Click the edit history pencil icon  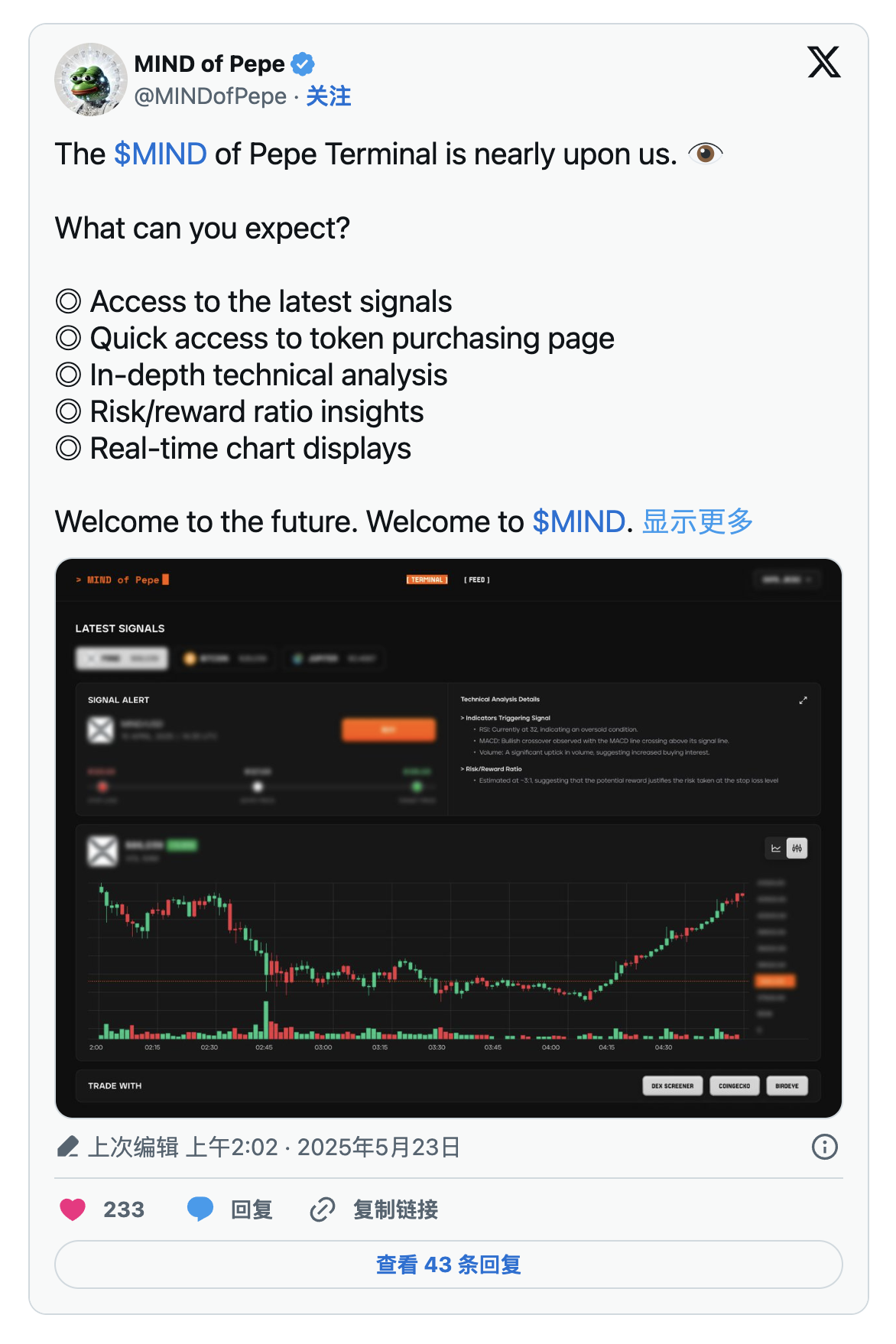(68, 1147)
